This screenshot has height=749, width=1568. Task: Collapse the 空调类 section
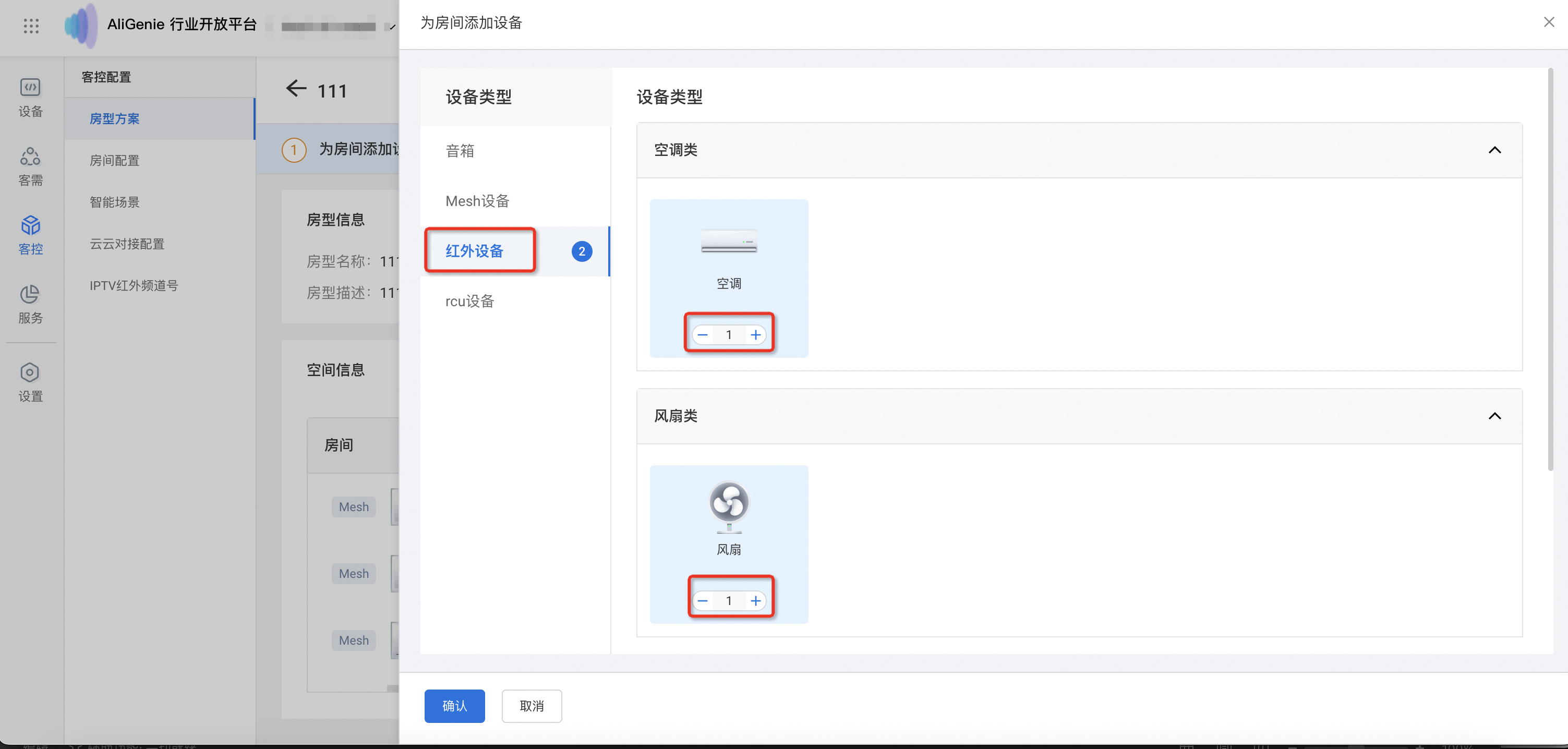point(1494,150)
